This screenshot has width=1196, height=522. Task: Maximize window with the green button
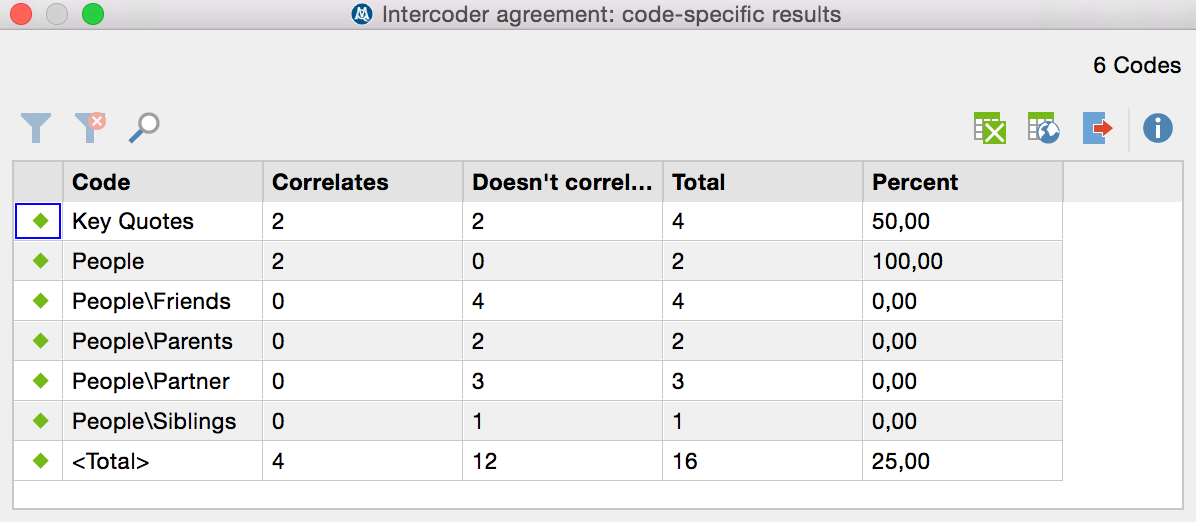92,15
